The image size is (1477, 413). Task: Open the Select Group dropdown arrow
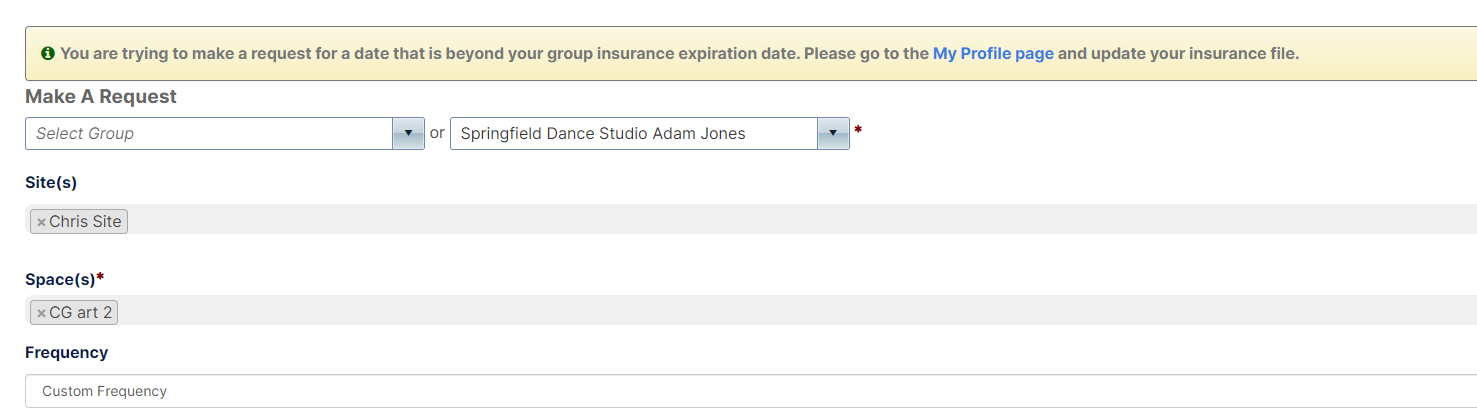[x=409, y=133]
